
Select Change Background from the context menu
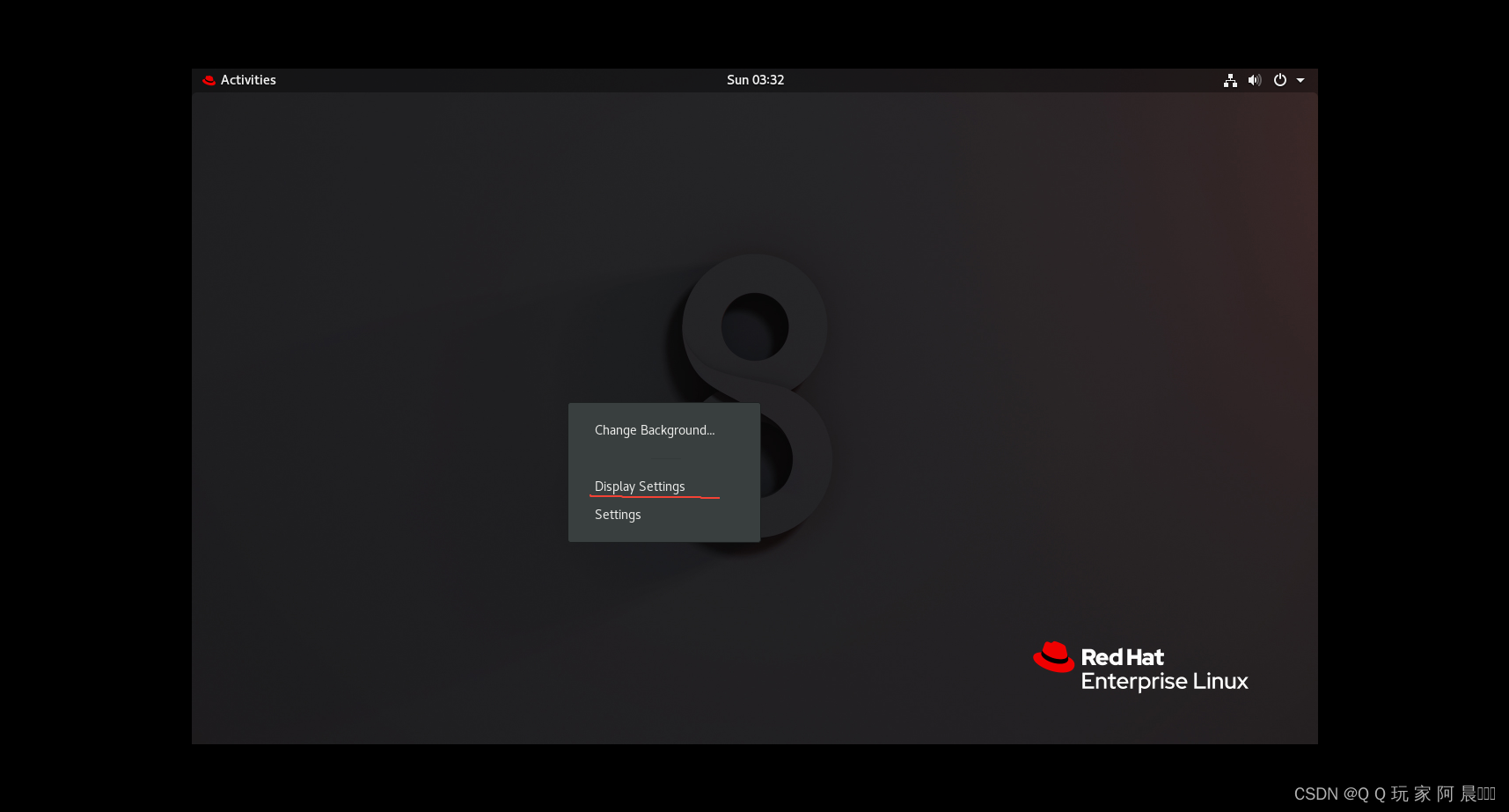point(654,430)
